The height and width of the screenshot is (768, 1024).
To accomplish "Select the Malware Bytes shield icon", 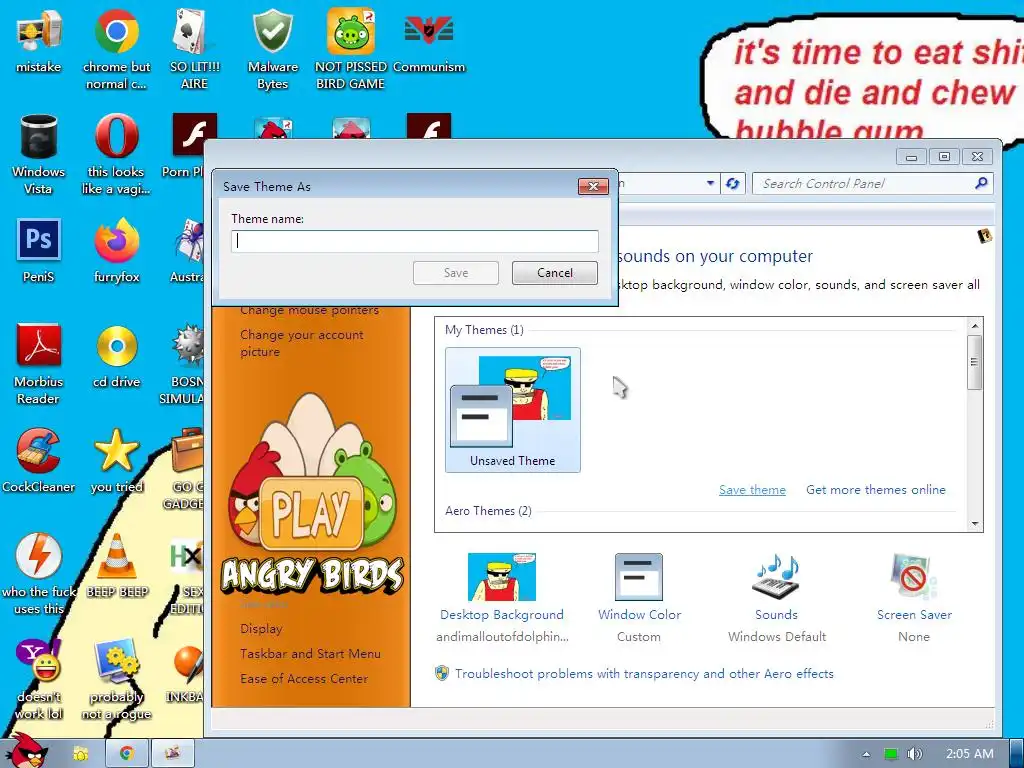I will [272, 49].
